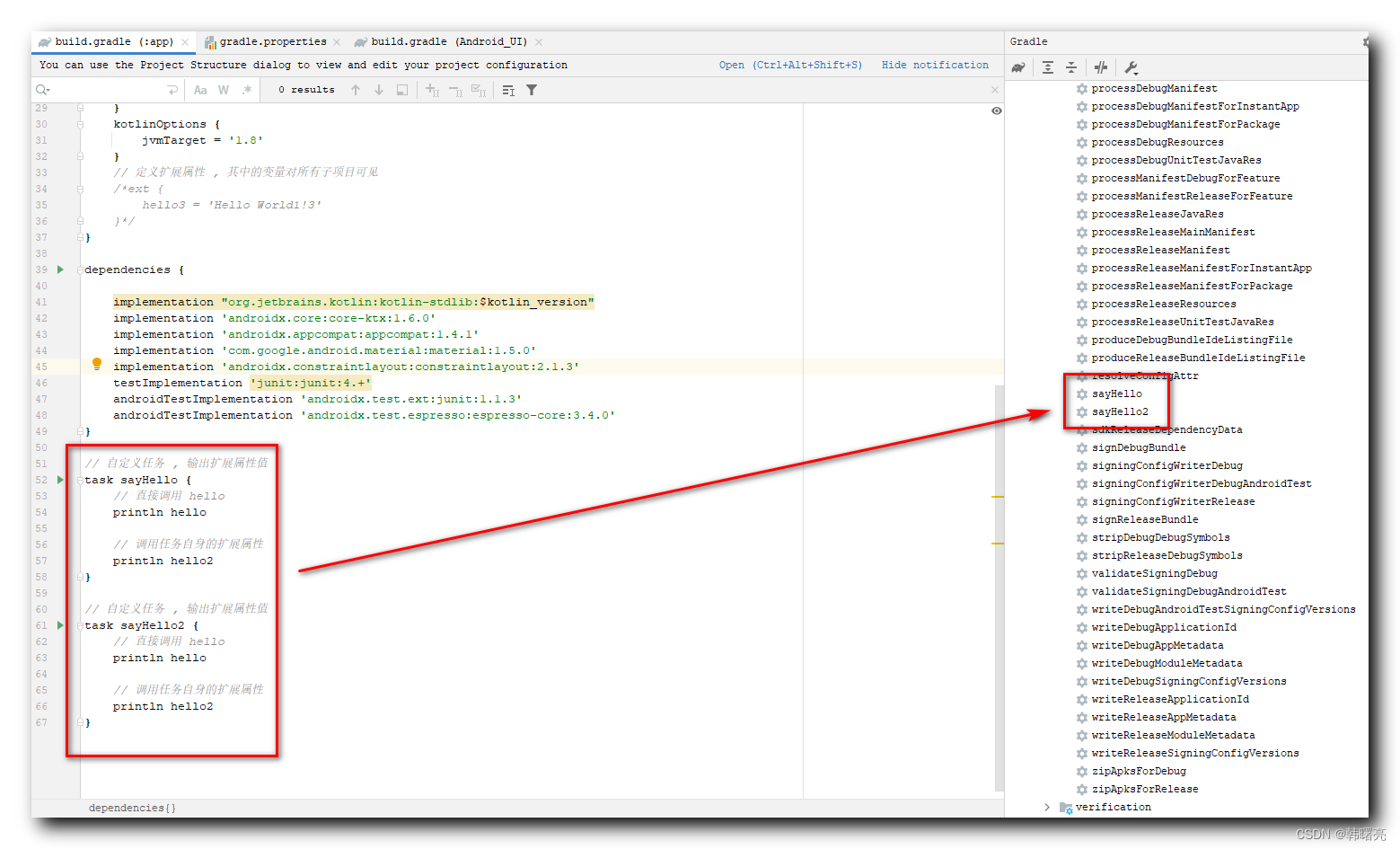Screen dimensions: 1400x849
Task: Click gear icon beside processReleaseJavaRes
Action: (1082, 214)
